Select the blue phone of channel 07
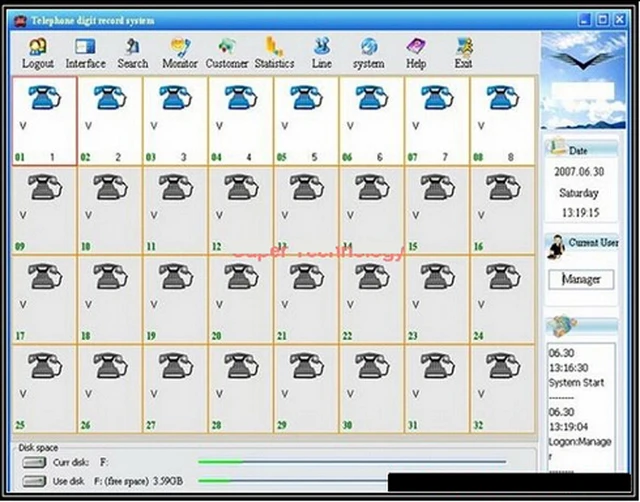This screenshot has height=502, width=640. coord(438,97)
